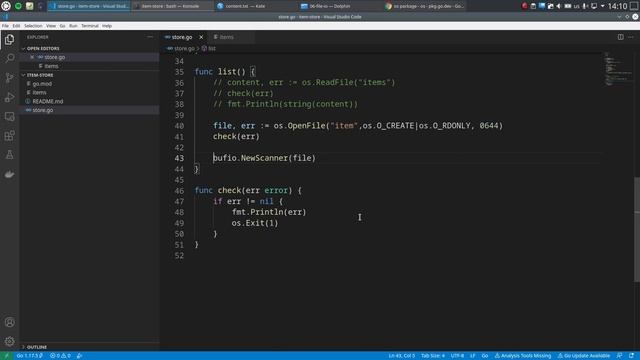
Task: Click the remote window indicator in status bar
Action: point(6,356)
